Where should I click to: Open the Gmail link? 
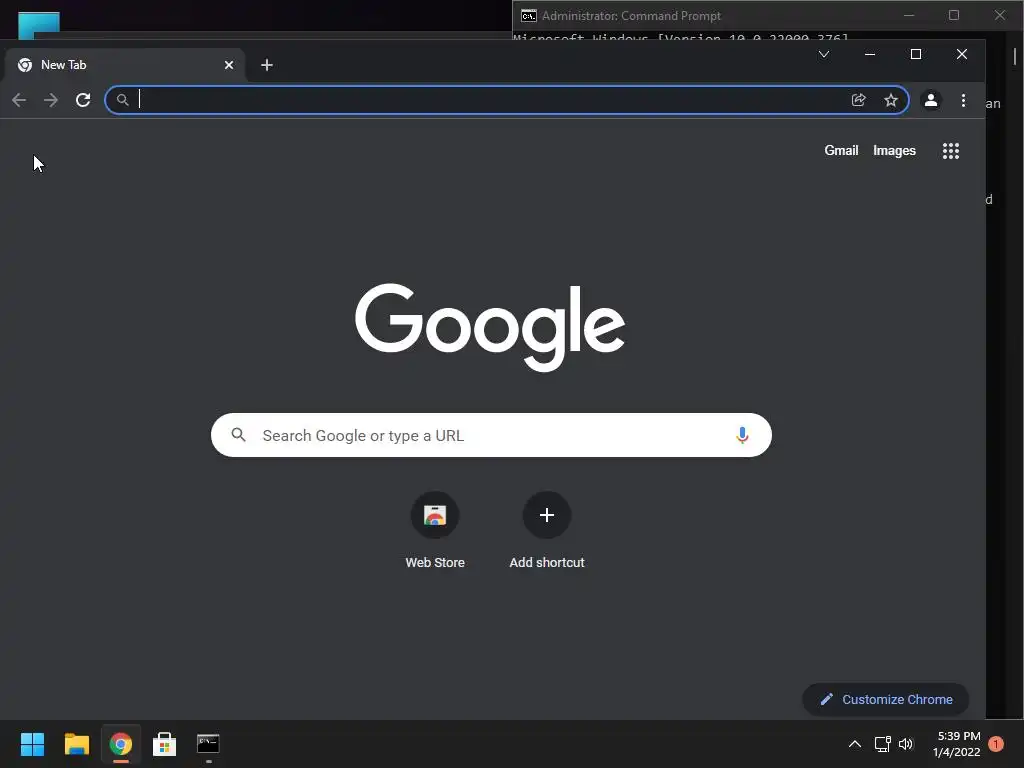pos(841,150)
